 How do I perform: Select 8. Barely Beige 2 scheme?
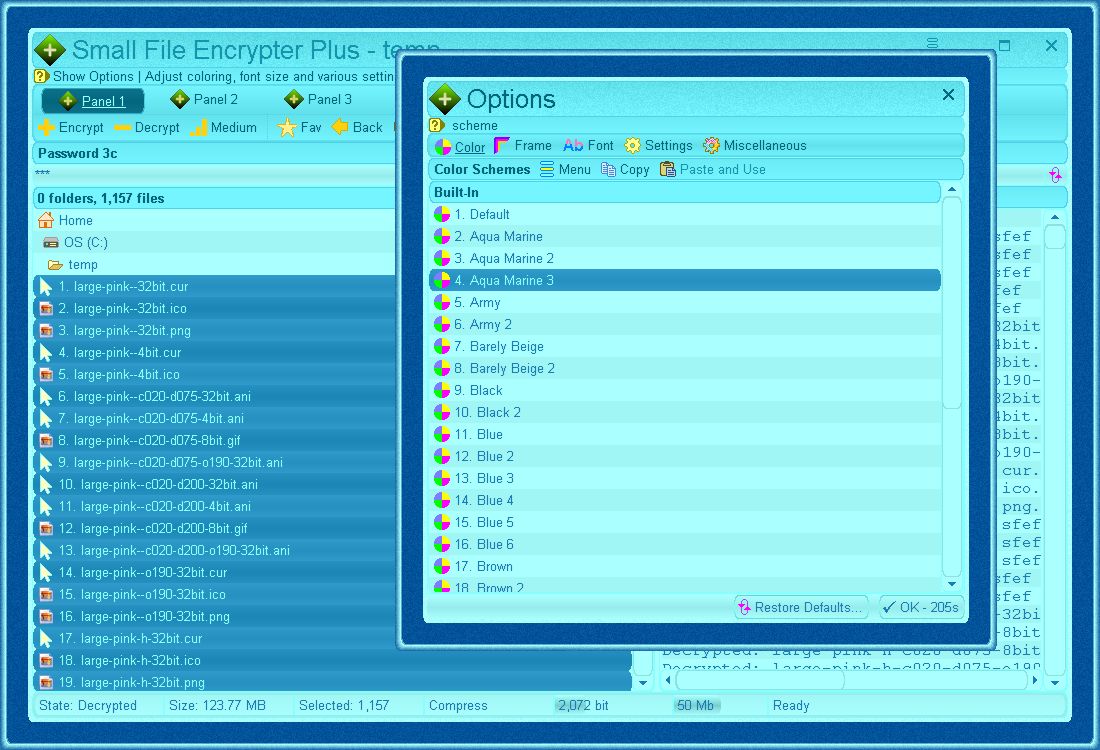pyautogui.click(x=685, y=368)
